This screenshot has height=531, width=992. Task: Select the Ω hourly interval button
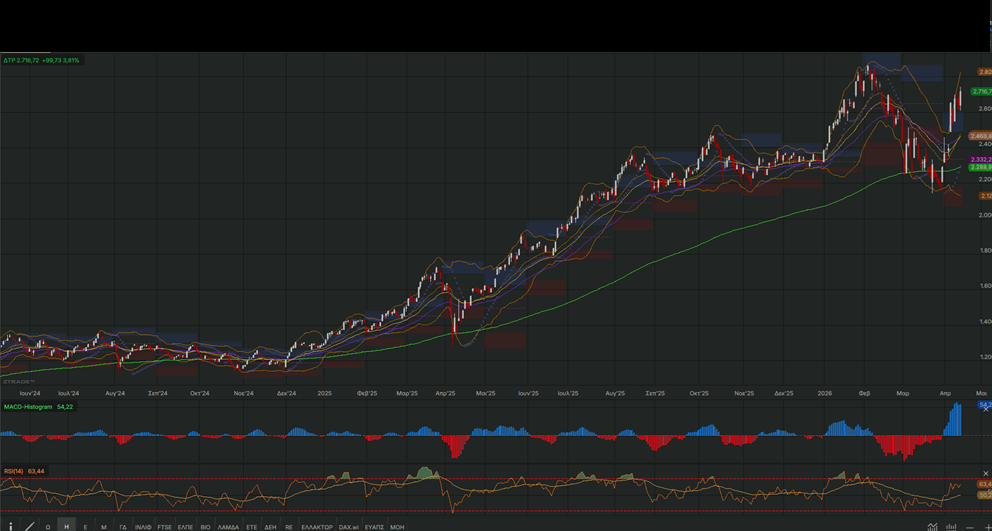pyautogui.click(x=48, y=527)
